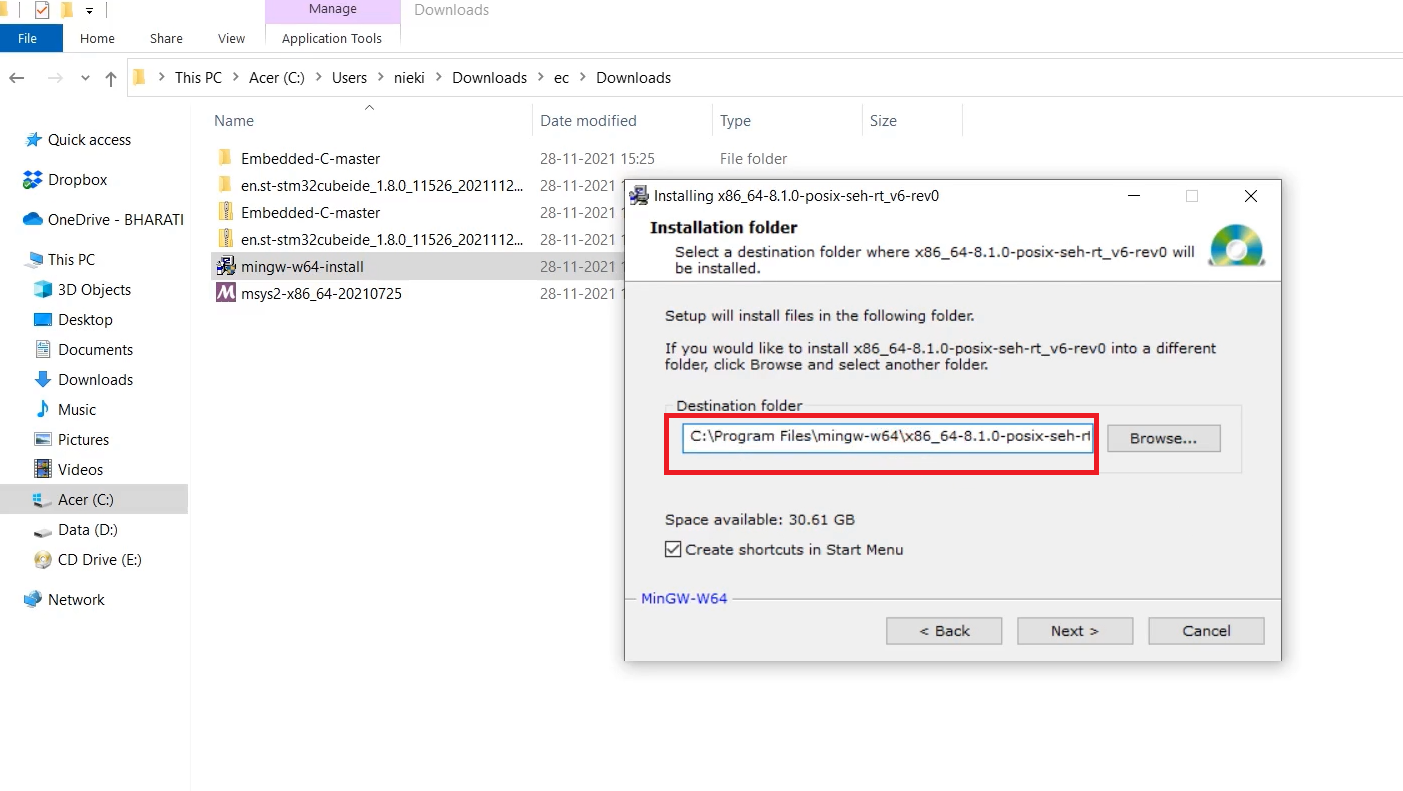Click This PC in the address bar
1403x791 pixels.
click(198, 78)
